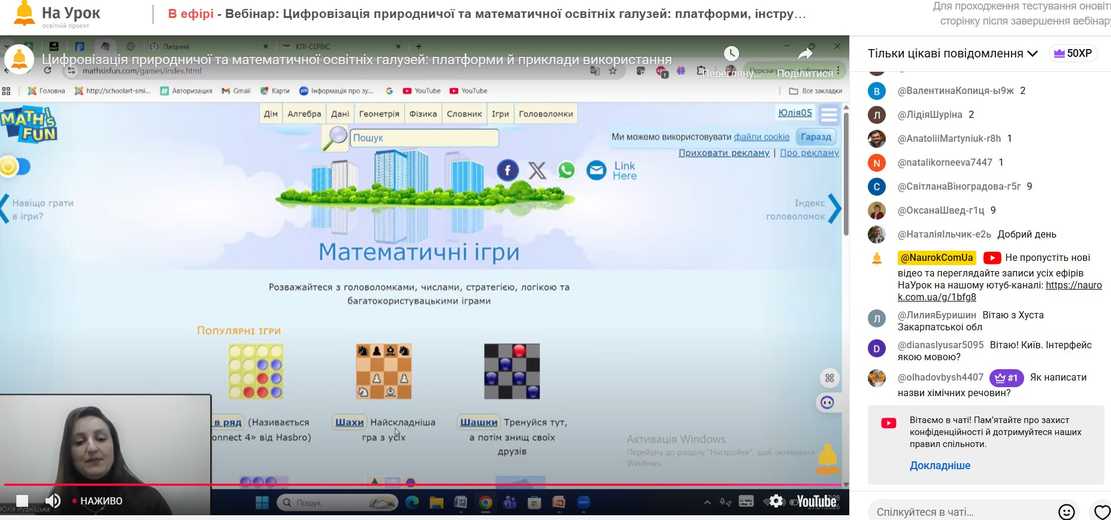Go to the previous page via the left arrow
The width and height of the screenshot is (1111, 520).
(x=5, y=208)
